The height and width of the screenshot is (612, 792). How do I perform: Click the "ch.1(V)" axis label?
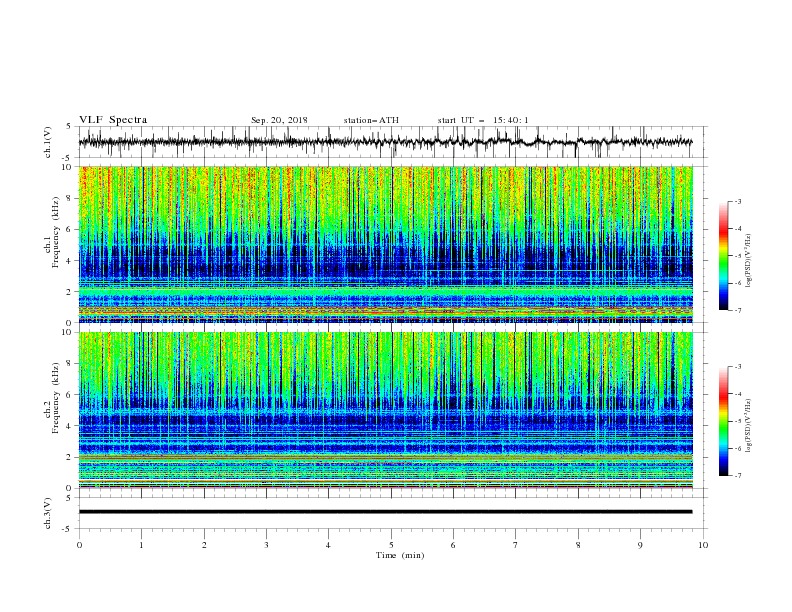click(48, 142)
